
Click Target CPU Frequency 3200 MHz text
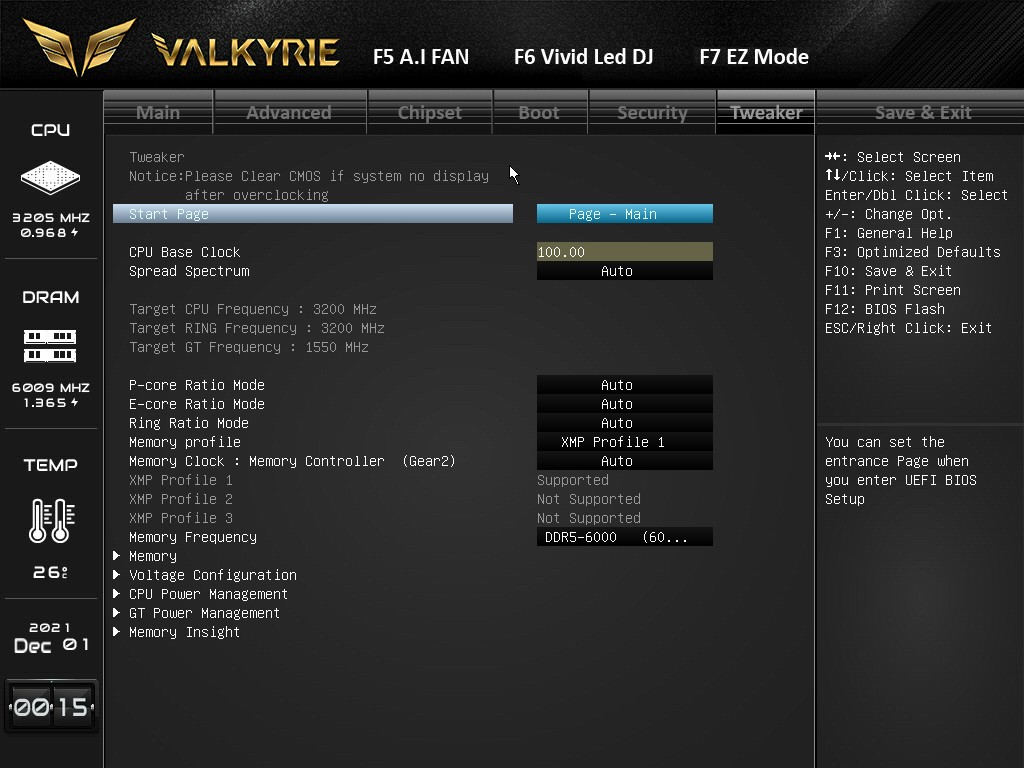point(253,308)
